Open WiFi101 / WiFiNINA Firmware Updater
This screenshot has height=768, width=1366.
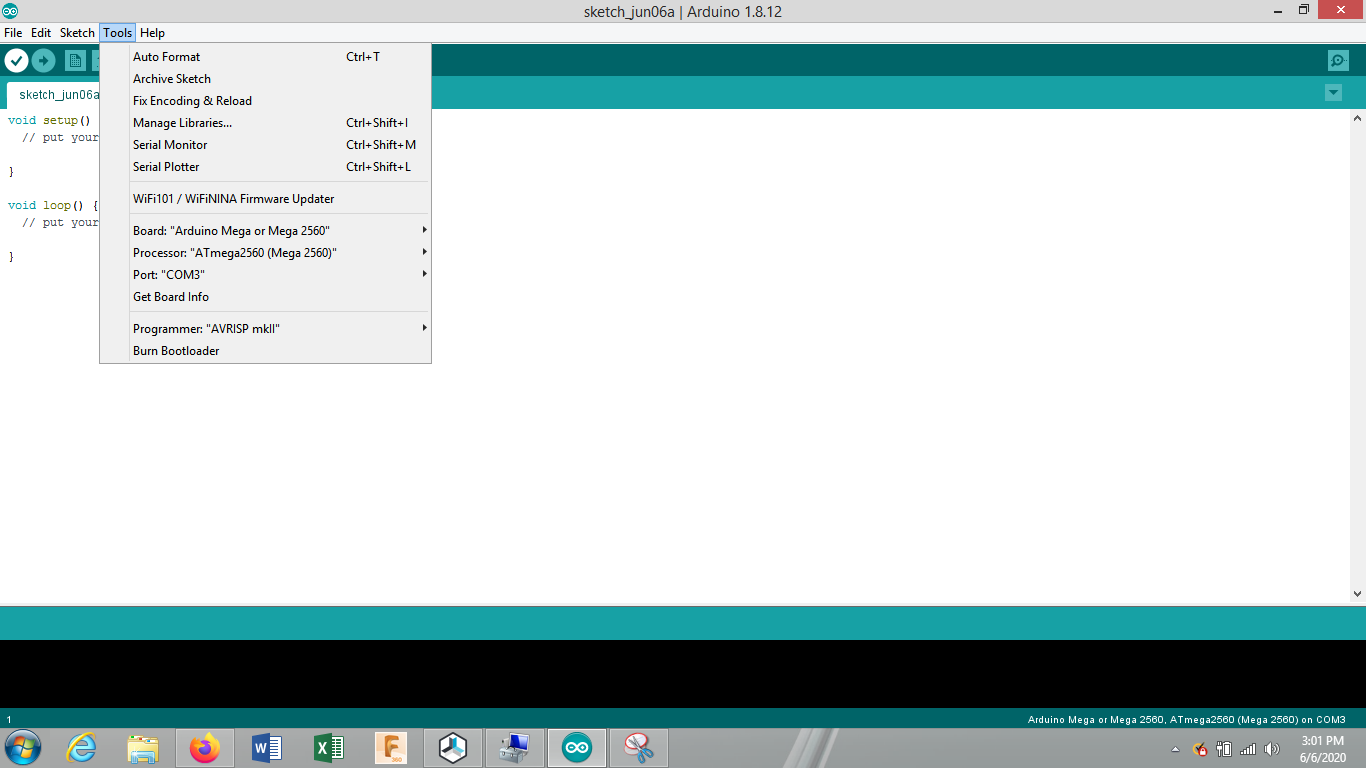click(266, 199)
